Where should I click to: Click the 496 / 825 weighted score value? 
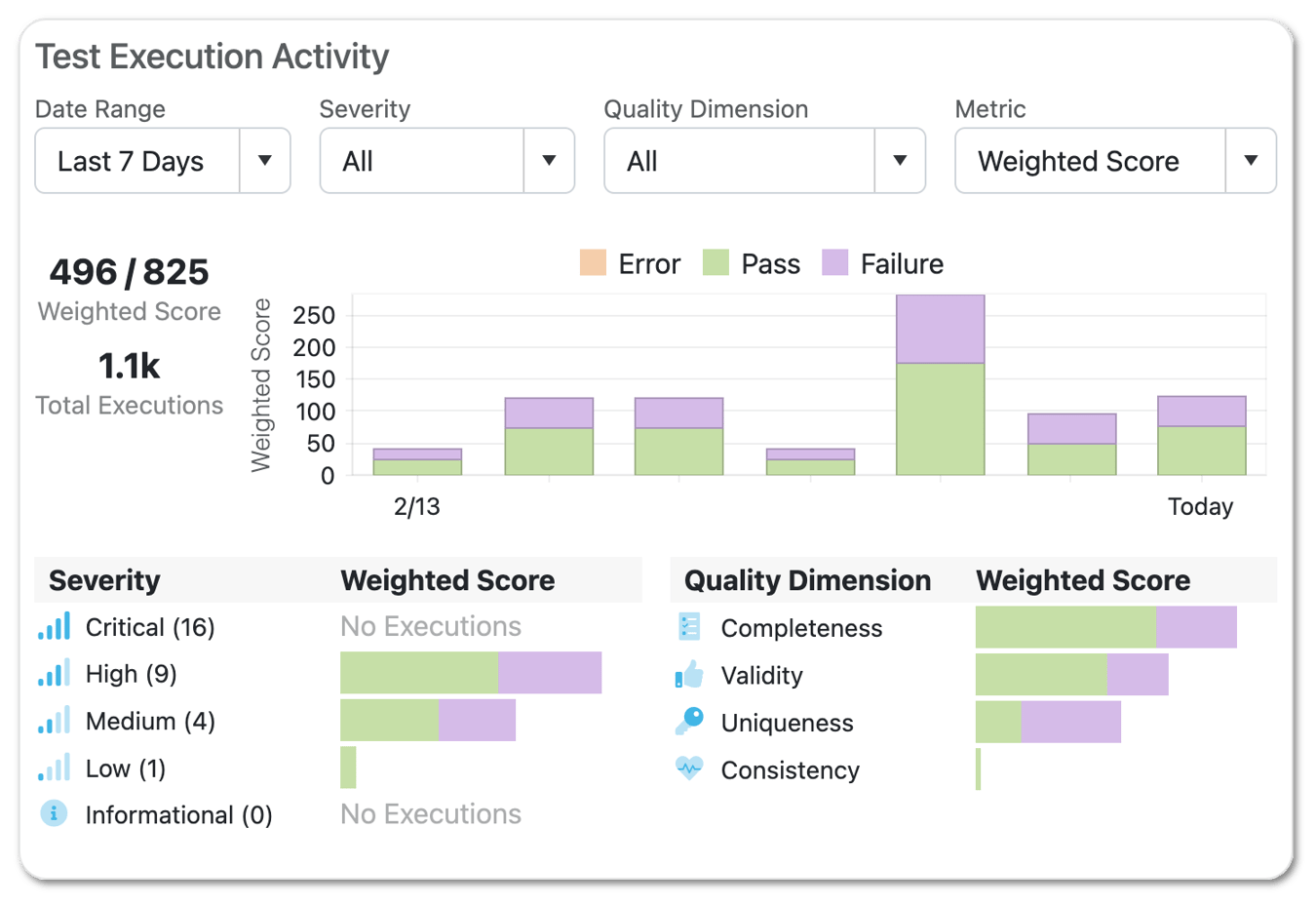(129, 272)
